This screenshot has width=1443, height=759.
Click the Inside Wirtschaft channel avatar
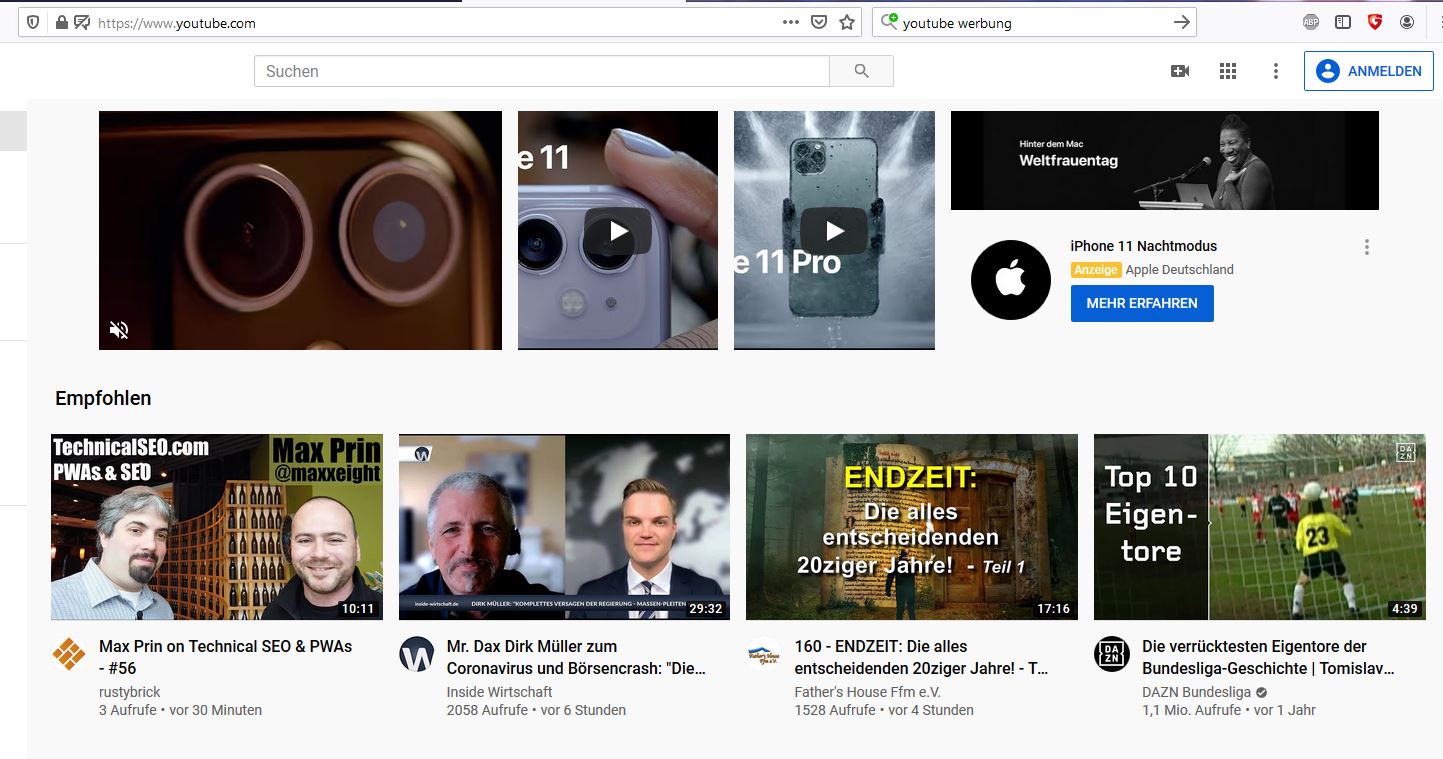[x=417, y=654]
